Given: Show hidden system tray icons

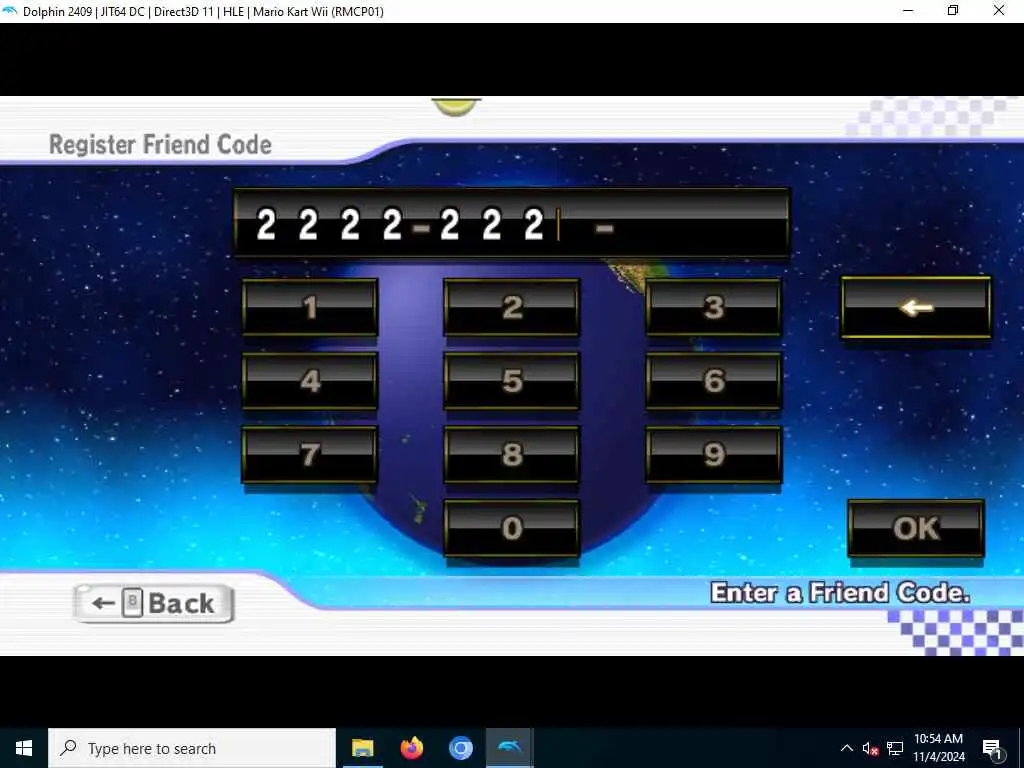Looking at the screenshot, I should (846, 748).
